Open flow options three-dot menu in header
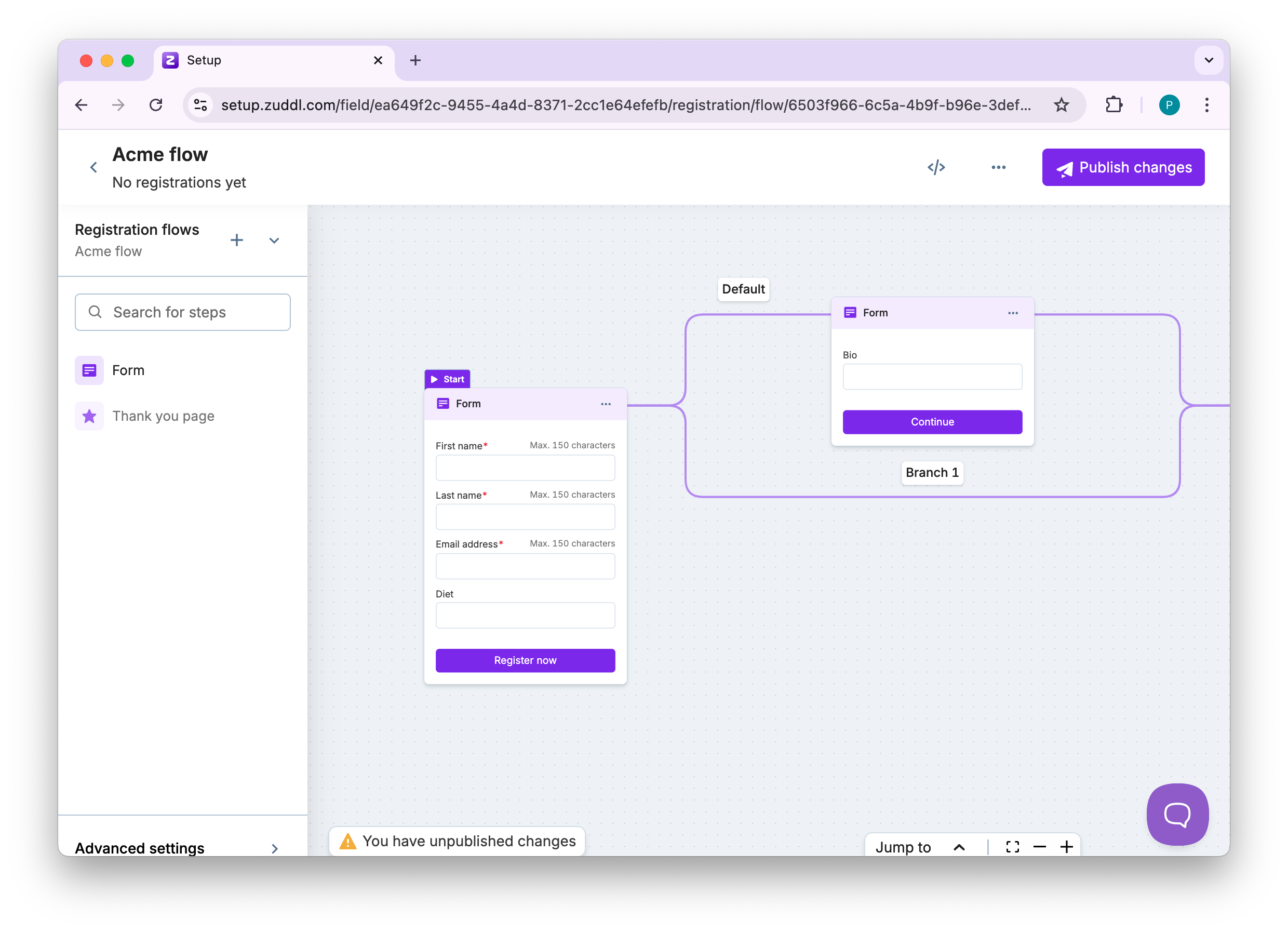The height and width of the screenshot is (933, 1288). click(998, 167)
